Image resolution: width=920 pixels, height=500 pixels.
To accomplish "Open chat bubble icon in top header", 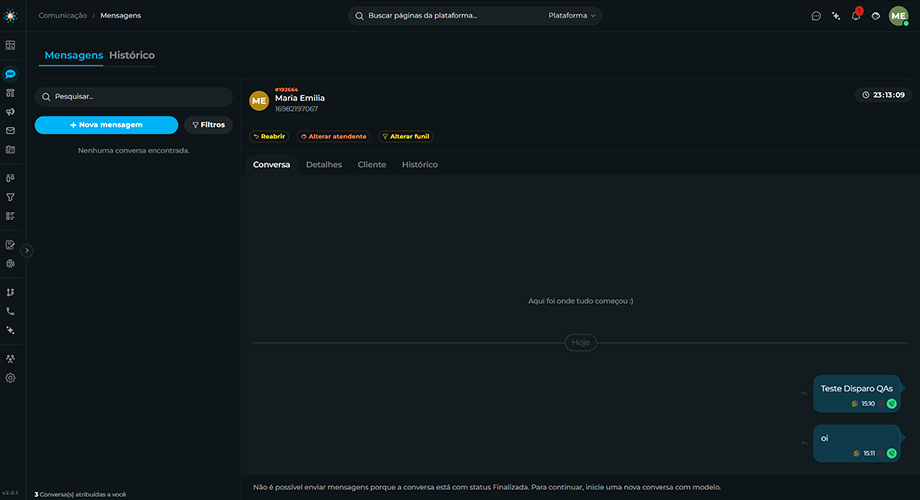I will (816, 16).
